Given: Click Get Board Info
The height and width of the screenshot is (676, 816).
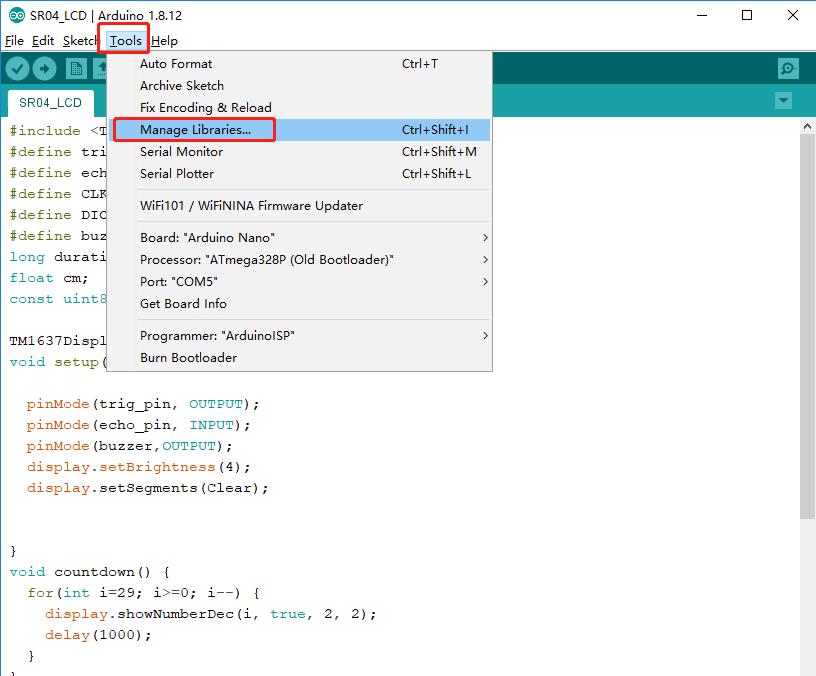Looking at the screenshot, I should [x=183, y=304].
